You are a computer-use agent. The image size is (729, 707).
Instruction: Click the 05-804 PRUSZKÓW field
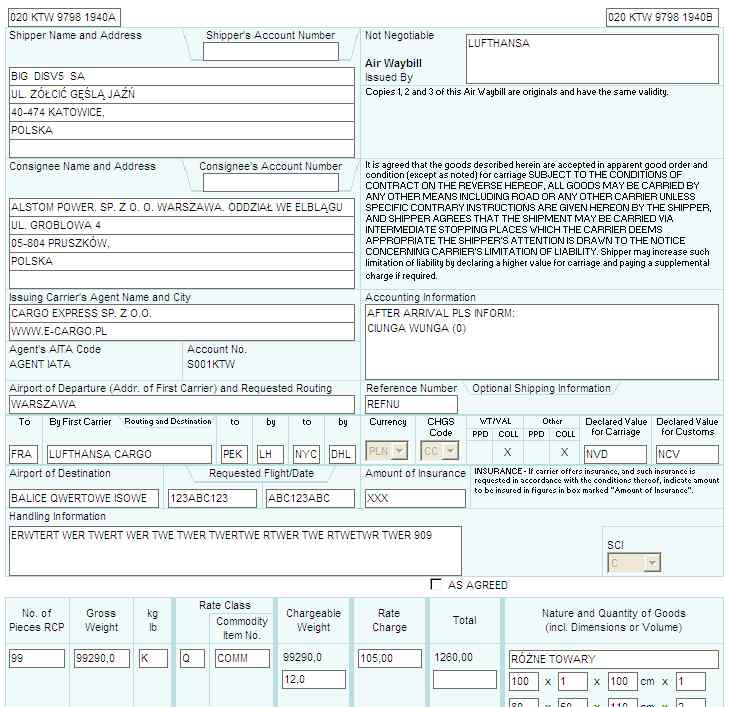(x=182, y=244)
